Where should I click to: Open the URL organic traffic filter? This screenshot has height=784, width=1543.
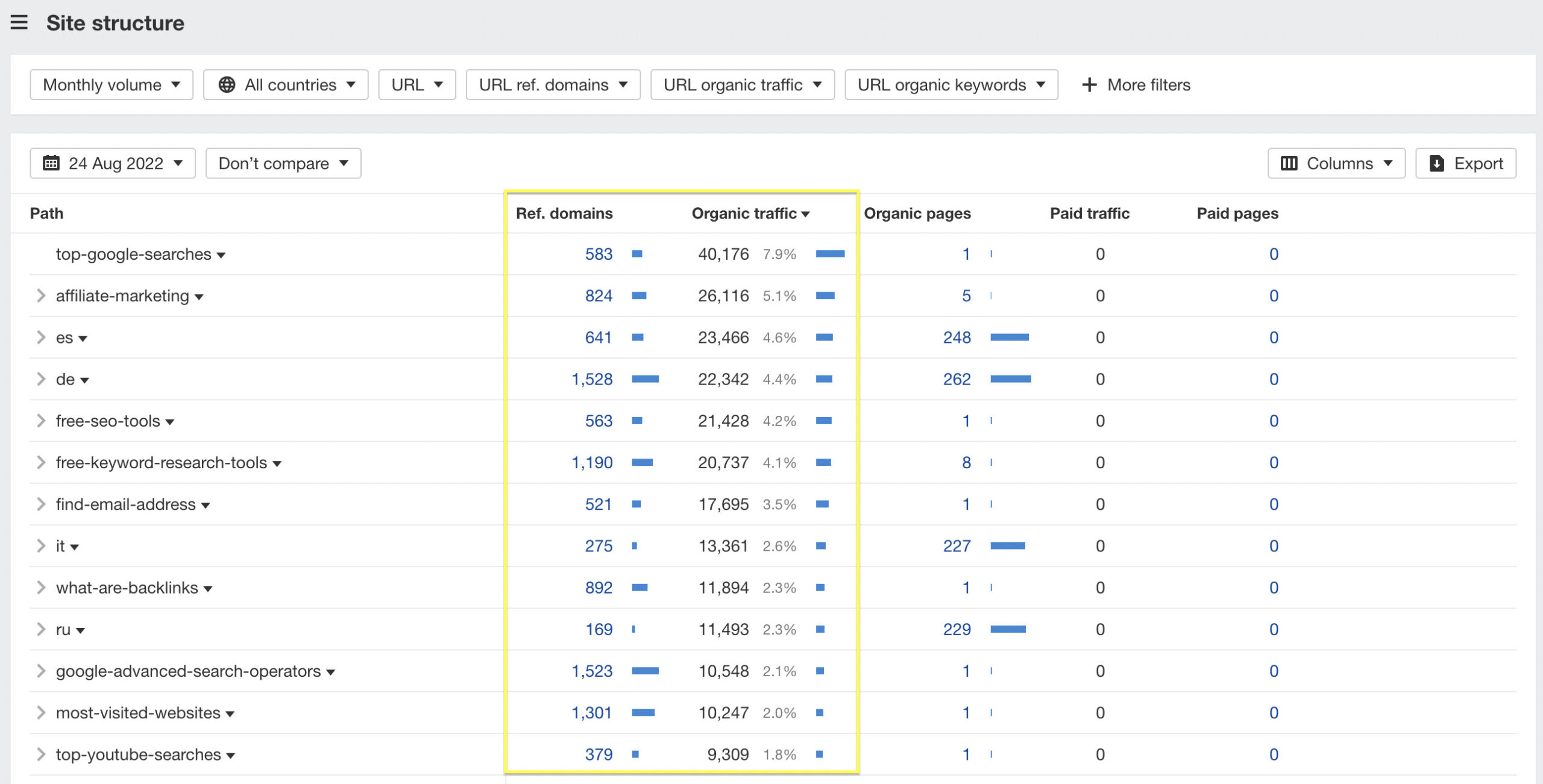click(x=742, y=84)
